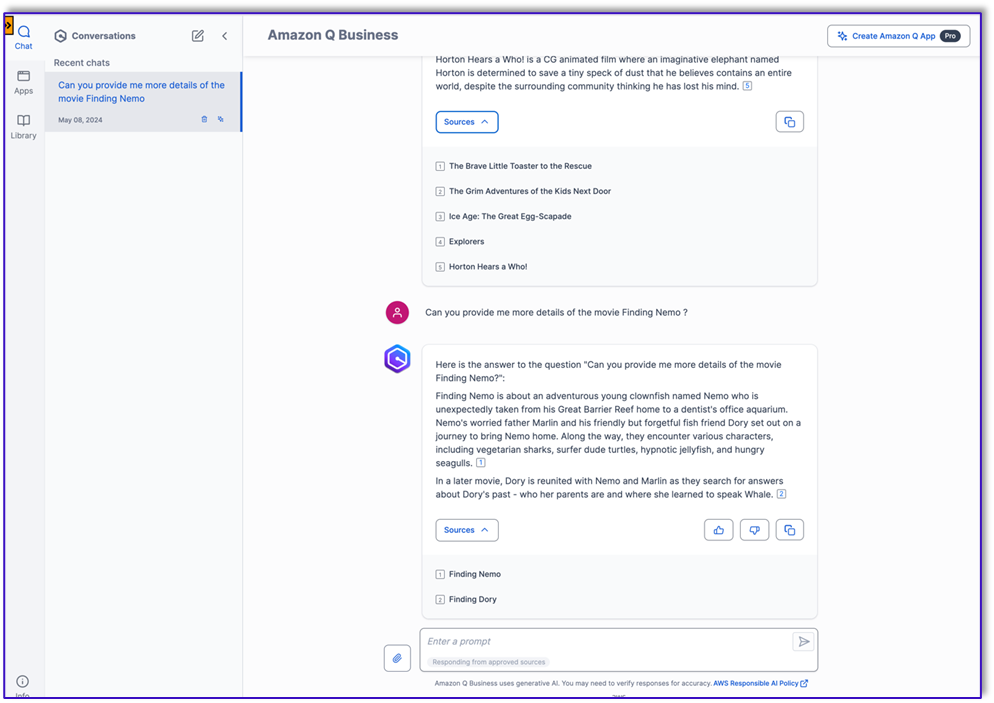Click citation 1 after the word seagulls
The image size is (994, 703).
(x=481, y=463)
